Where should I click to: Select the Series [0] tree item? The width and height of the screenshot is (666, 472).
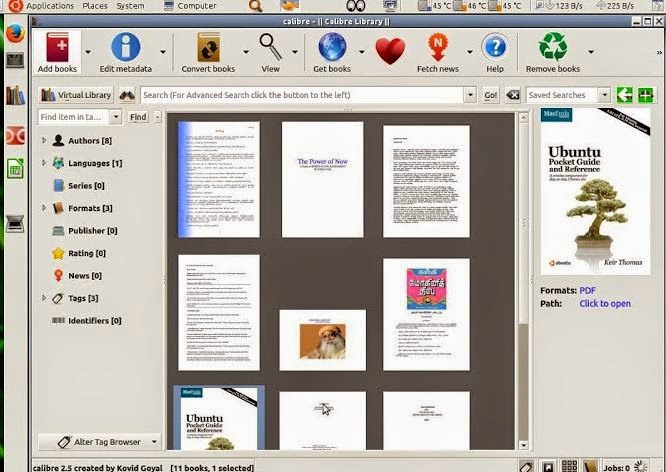79,186
